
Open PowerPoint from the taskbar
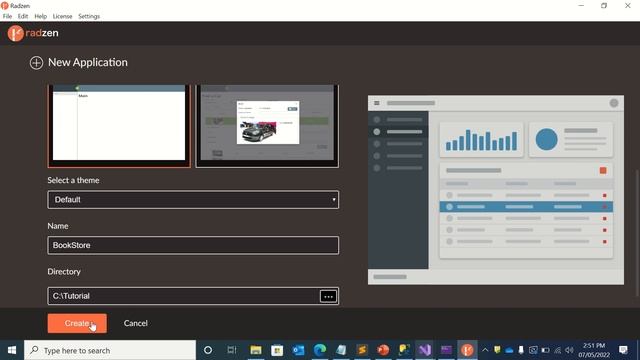click(383, 350)
